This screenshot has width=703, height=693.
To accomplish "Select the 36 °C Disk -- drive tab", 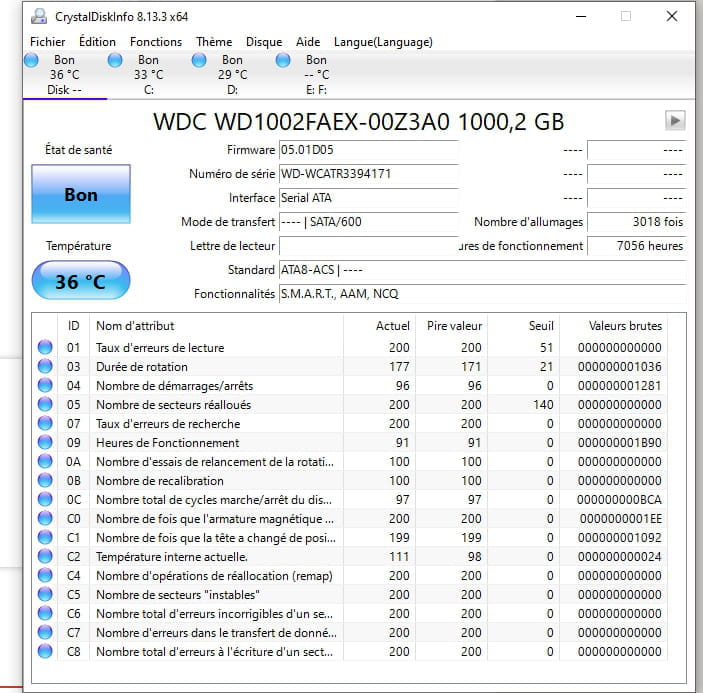I will [65, 75].
